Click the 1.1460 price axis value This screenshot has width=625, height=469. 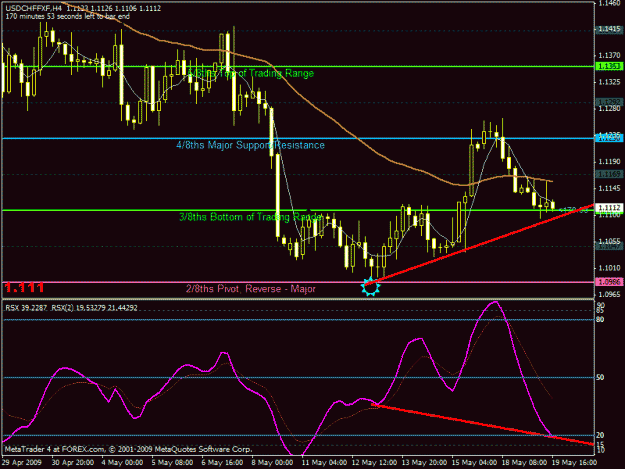pos(609,4)
